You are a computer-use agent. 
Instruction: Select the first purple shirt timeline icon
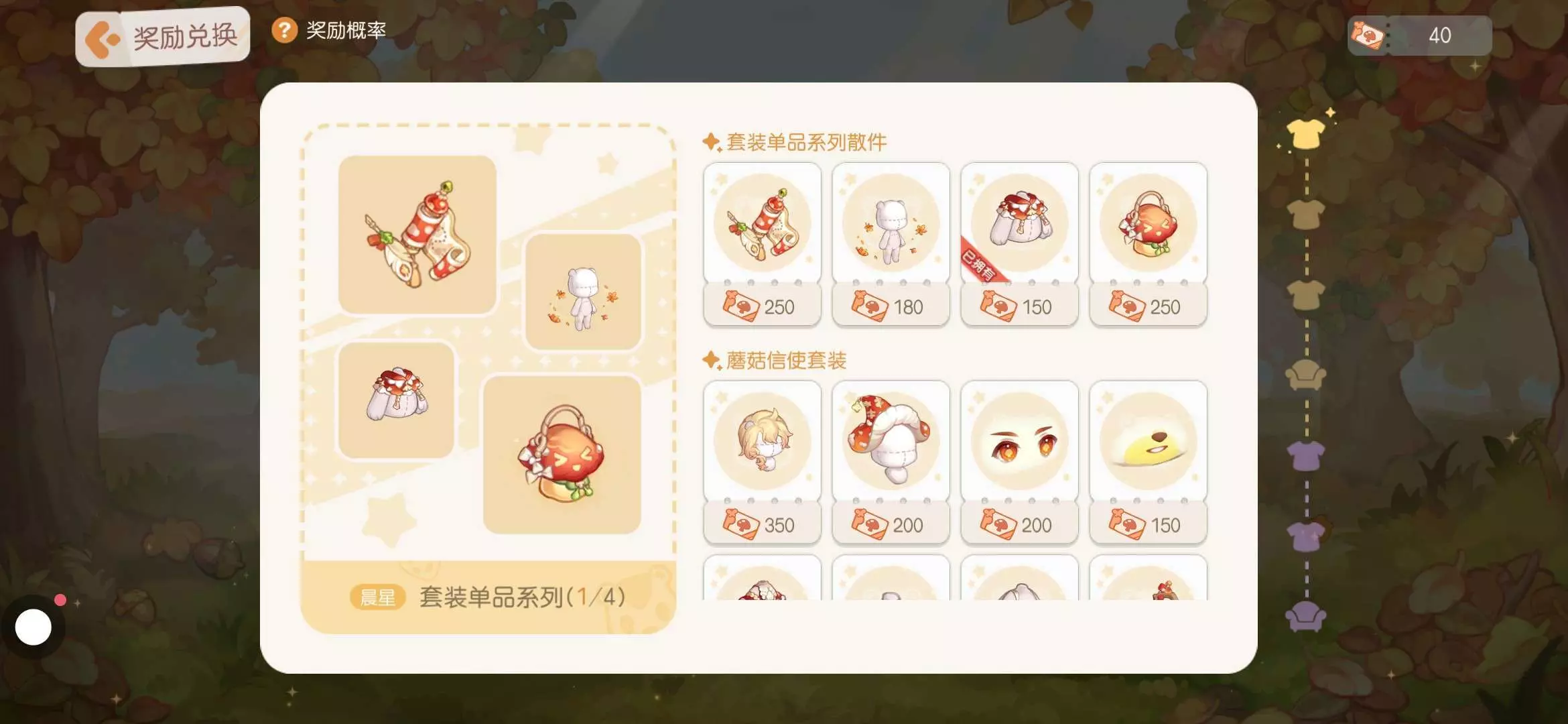pos(1306,455)
